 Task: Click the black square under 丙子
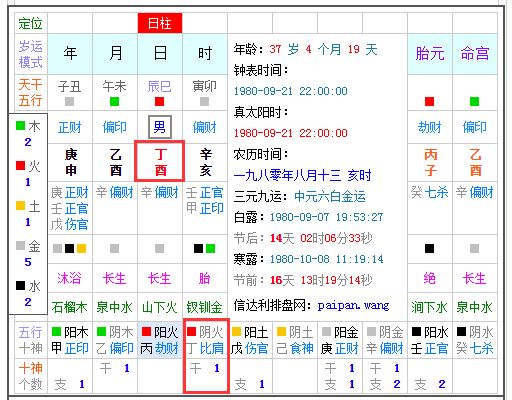(429, 248)
